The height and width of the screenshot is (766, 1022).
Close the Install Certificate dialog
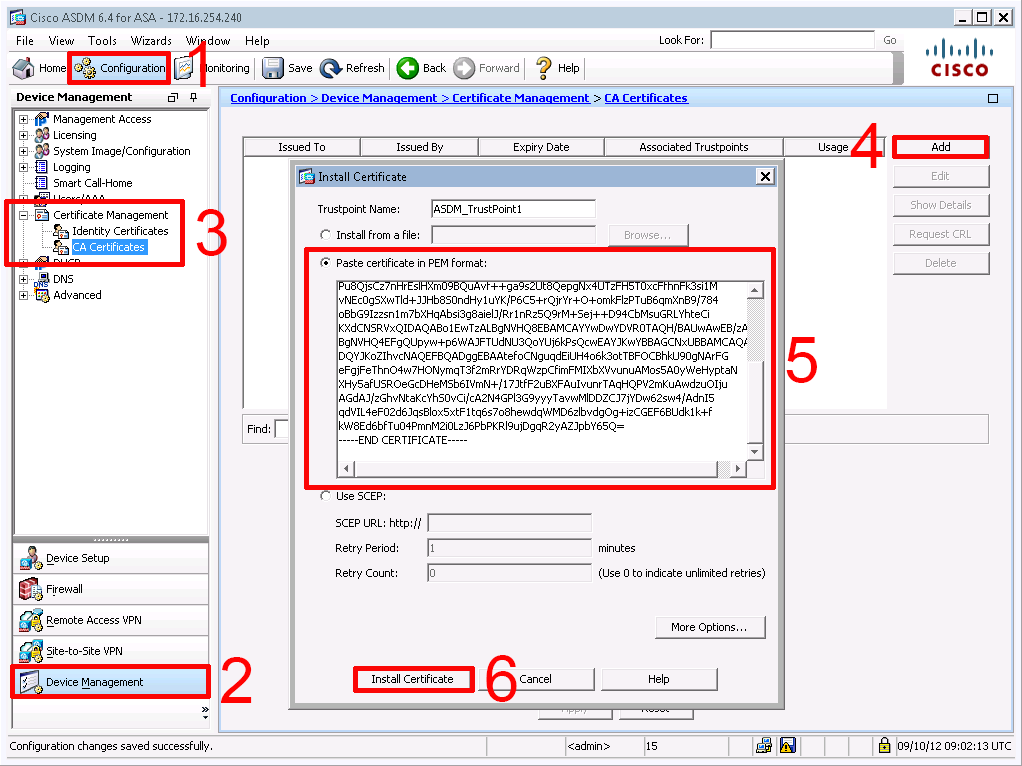coord(765,176)
